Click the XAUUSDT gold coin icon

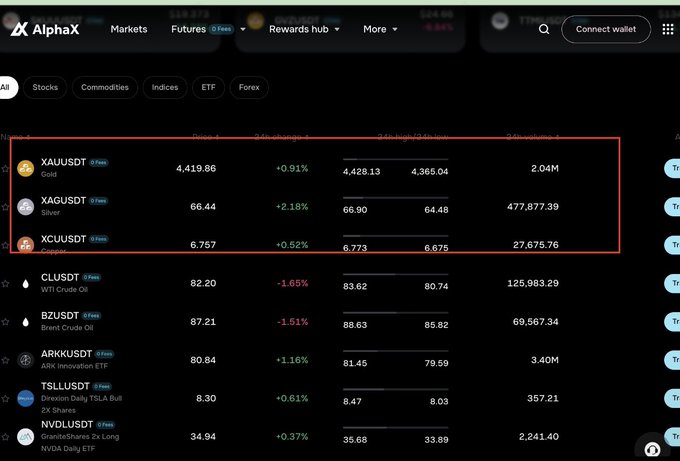(26, 168)
